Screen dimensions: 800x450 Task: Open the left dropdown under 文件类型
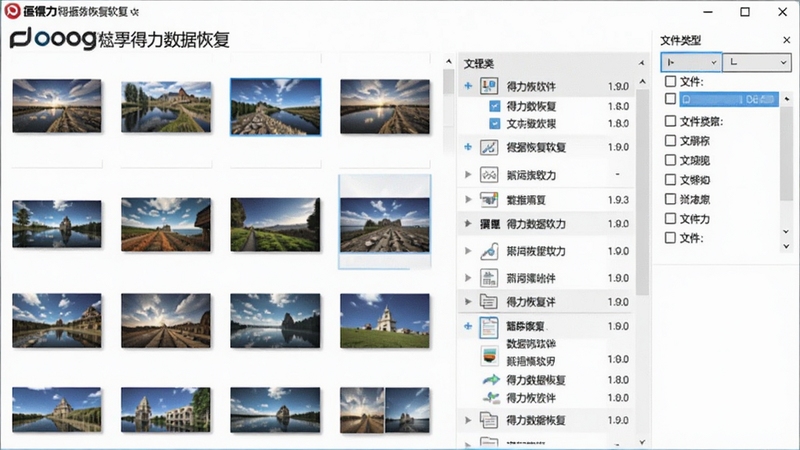(691, 62)
